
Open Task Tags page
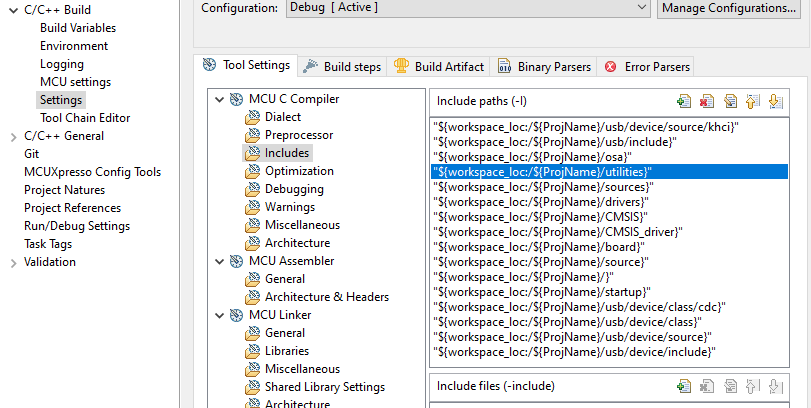(48, 244)
